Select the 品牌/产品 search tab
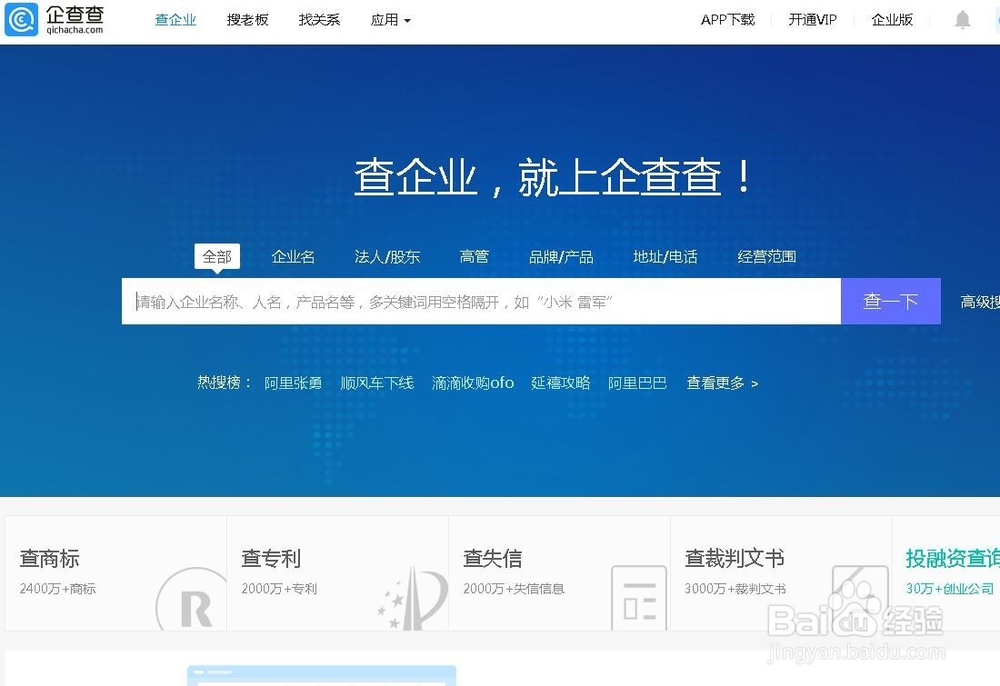Image resolution: width=1000 pixels, height=686 pixels. (561, 256)
